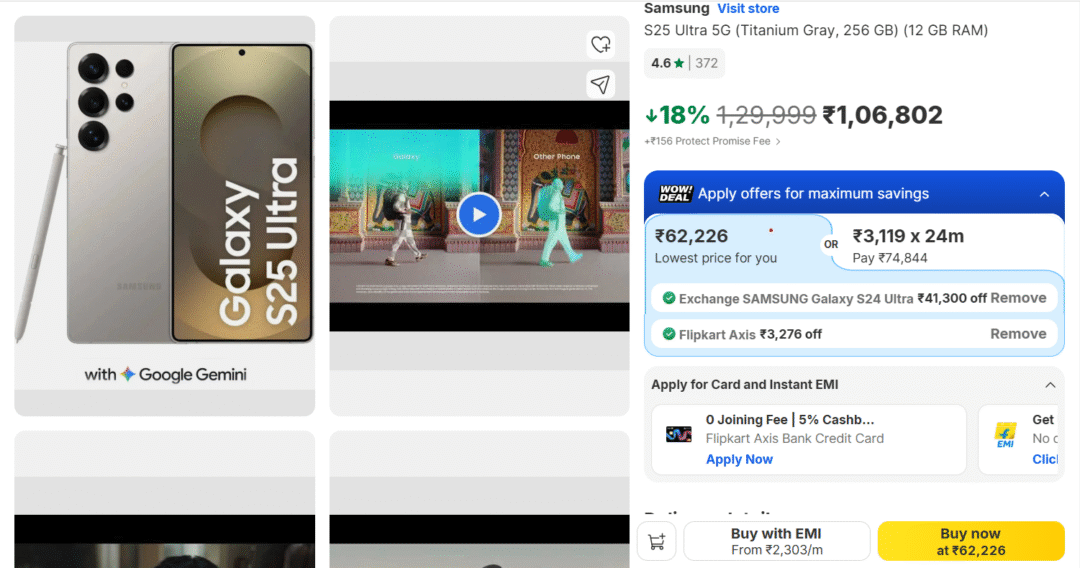
Task: Click Apply Now for the Axis credit card
Action: tap(739, 459)
